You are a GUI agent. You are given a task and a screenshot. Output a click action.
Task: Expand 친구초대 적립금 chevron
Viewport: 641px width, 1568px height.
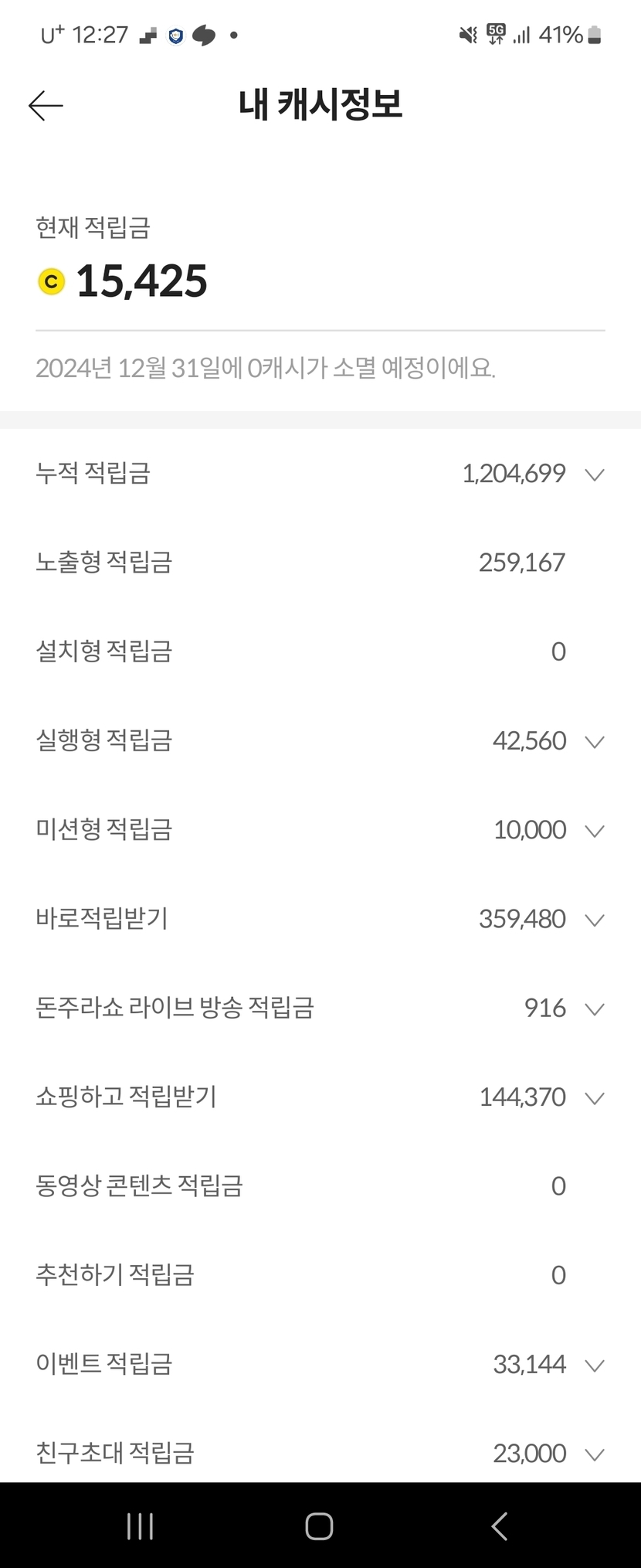[594, 1454]
